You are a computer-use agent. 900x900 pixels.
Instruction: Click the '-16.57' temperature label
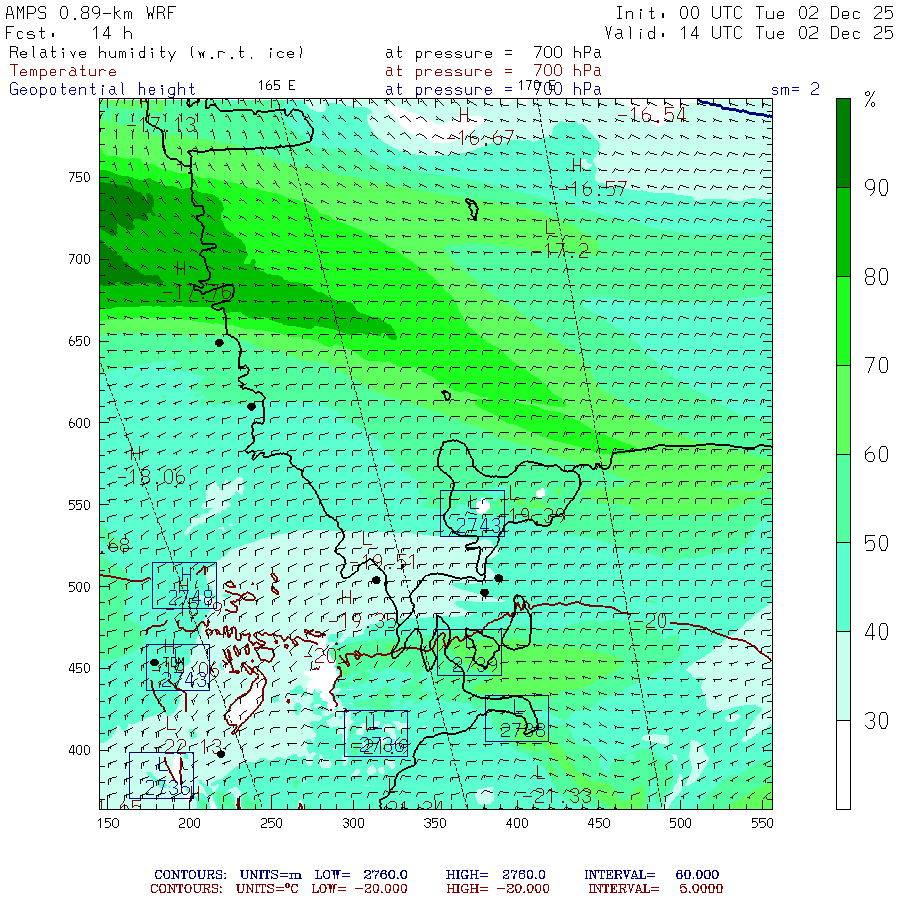pyautogui.click(x=592, y=188)
